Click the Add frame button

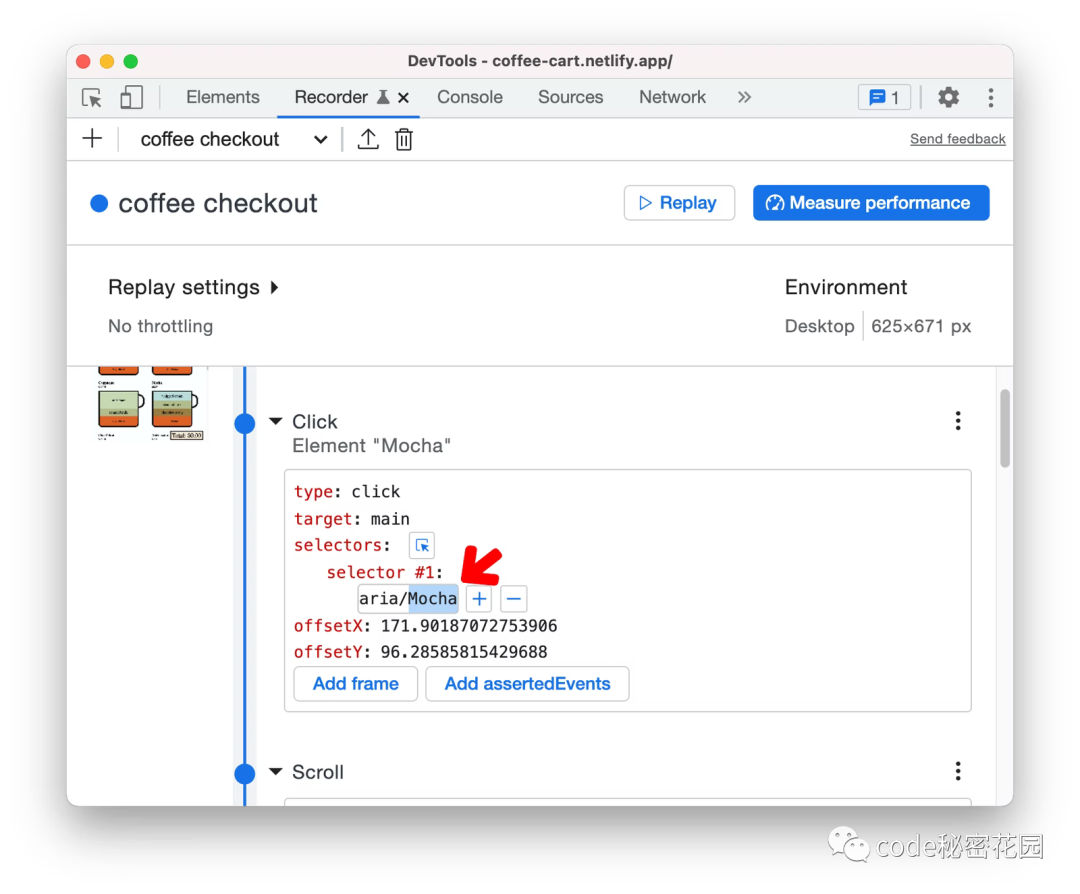click(x=355, y=683)
